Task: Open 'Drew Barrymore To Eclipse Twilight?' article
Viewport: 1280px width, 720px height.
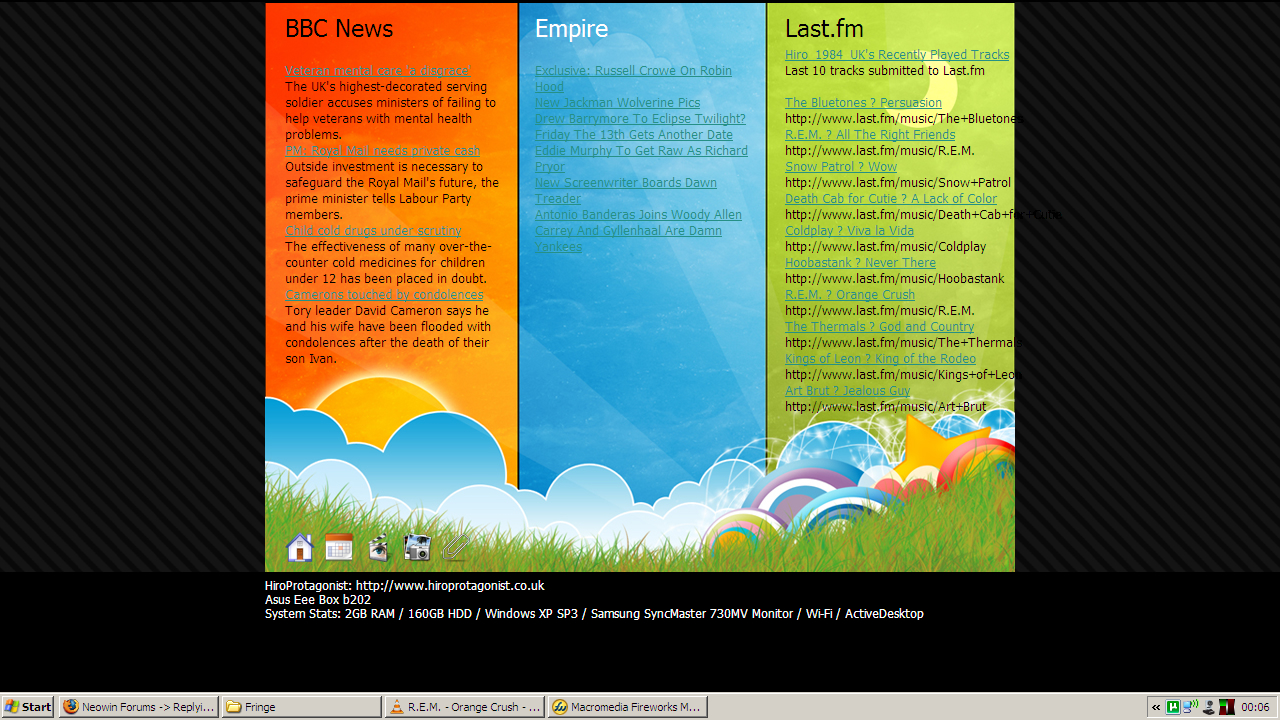Action: click(x=640, y=119)
